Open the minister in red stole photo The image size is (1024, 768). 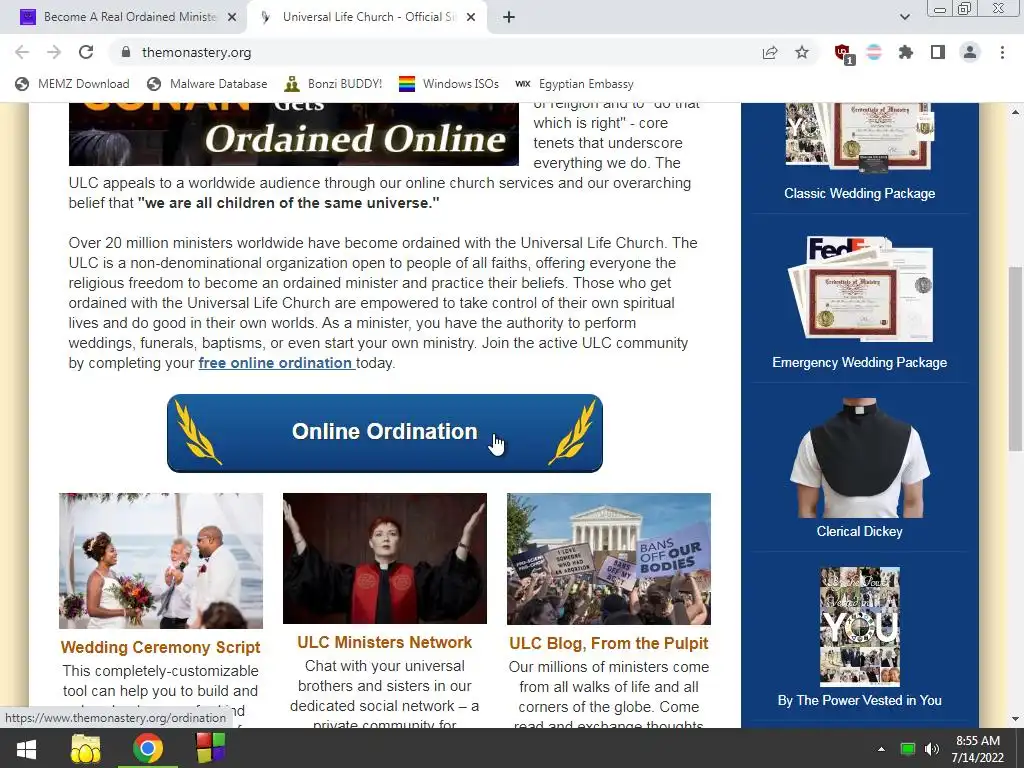click(385, 558)
